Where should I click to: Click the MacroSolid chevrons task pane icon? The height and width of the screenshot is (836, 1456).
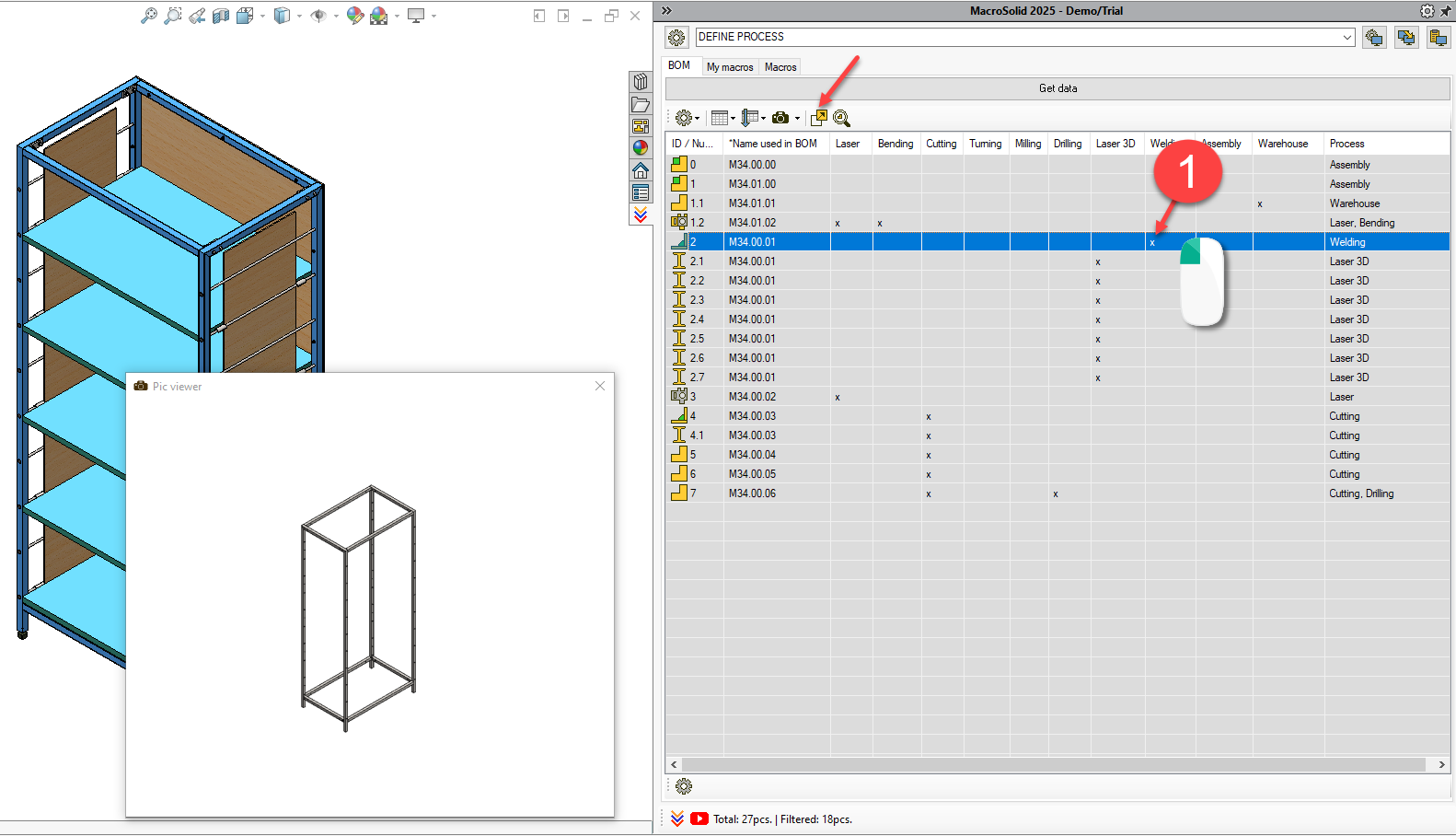tap(641, 215)
